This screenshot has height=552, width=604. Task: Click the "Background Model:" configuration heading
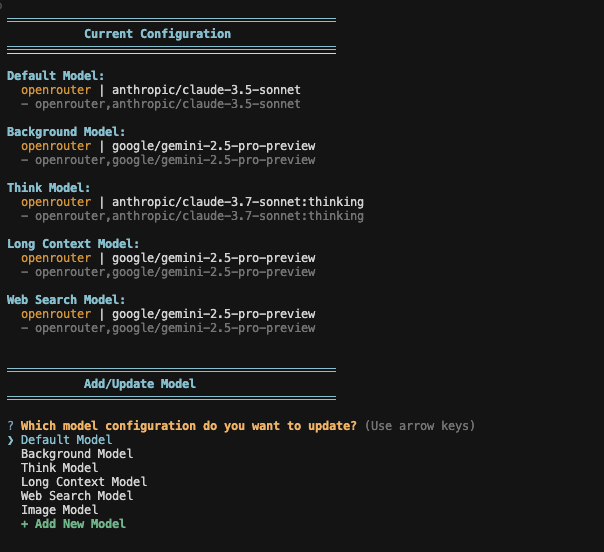66,132
